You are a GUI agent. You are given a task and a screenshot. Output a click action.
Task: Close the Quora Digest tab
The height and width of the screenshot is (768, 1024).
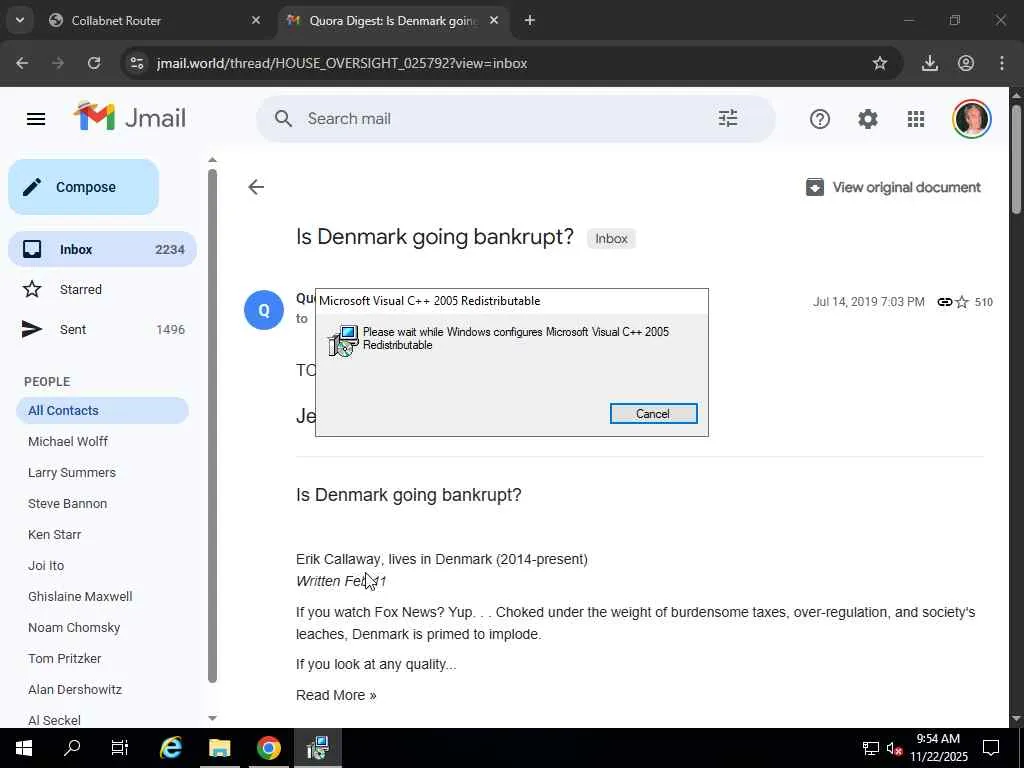pos(494,21)
